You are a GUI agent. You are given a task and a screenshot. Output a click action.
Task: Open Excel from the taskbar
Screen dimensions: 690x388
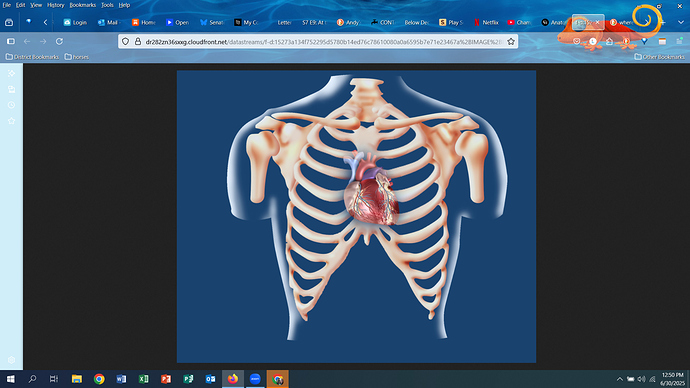coord(143,379)
